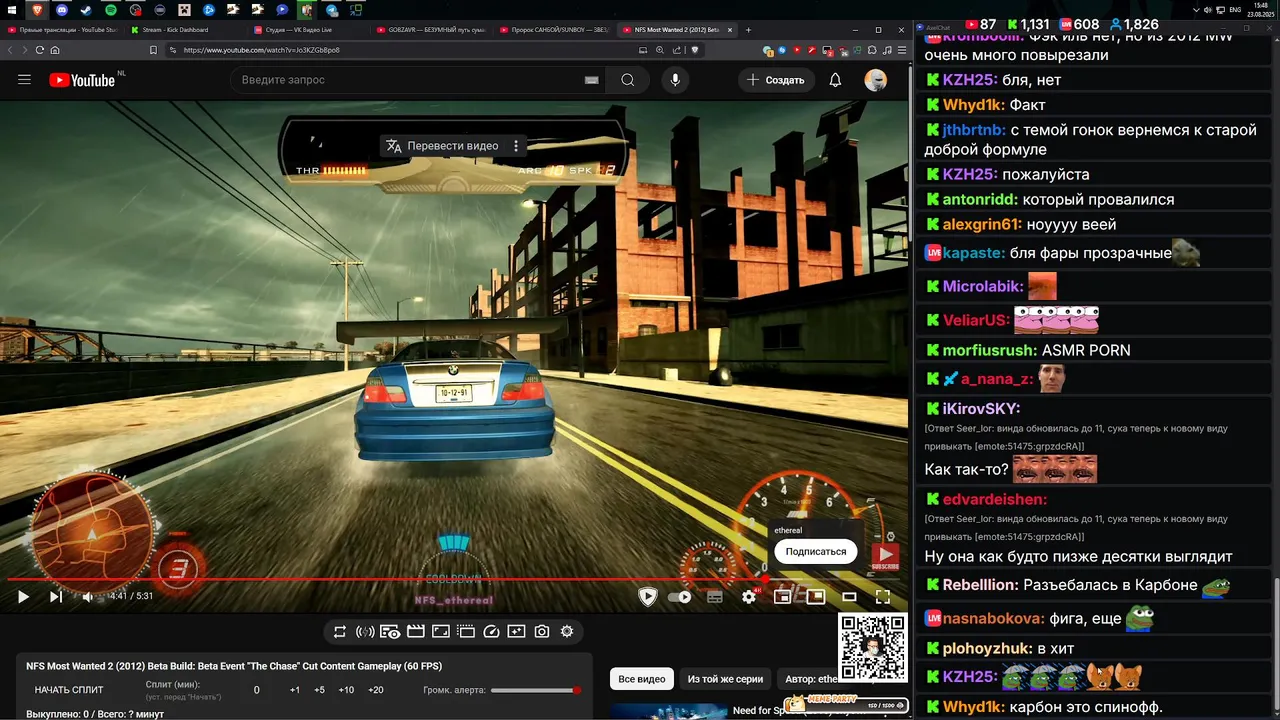Click Подписаться on the ethereal channel popup
The height and width of the screenshot is (720, 1280).
(x=816, y=551)
